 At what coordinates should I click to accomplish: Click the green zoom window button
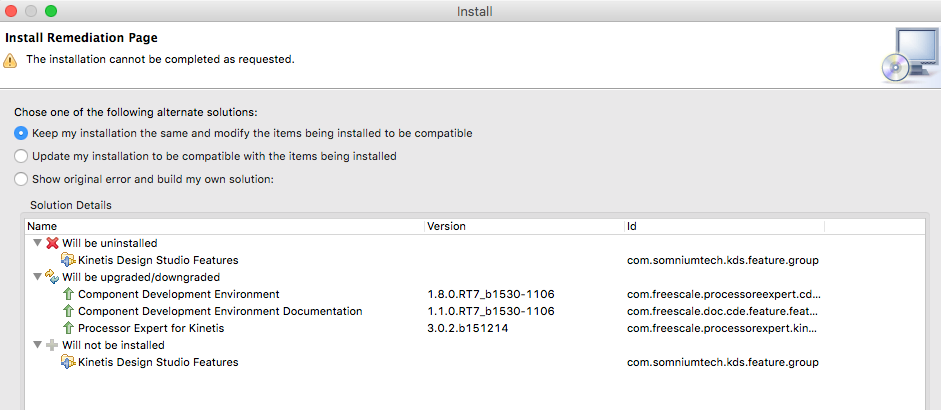[x=51, y=11]
